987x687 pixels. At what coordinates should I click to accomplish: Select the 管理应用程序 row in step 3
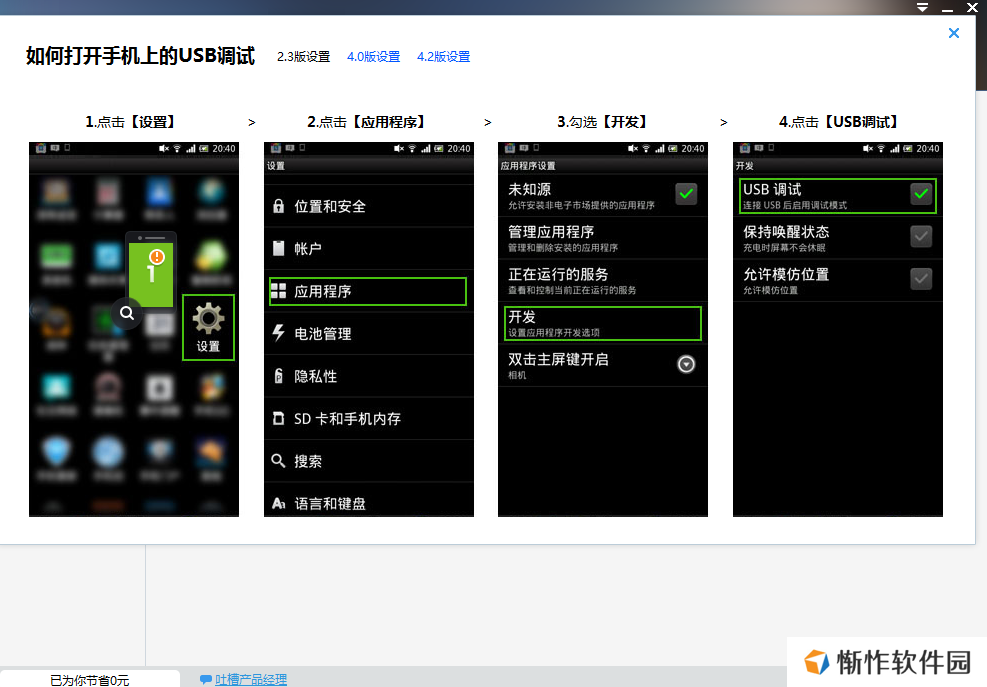(x=602, y=238)
